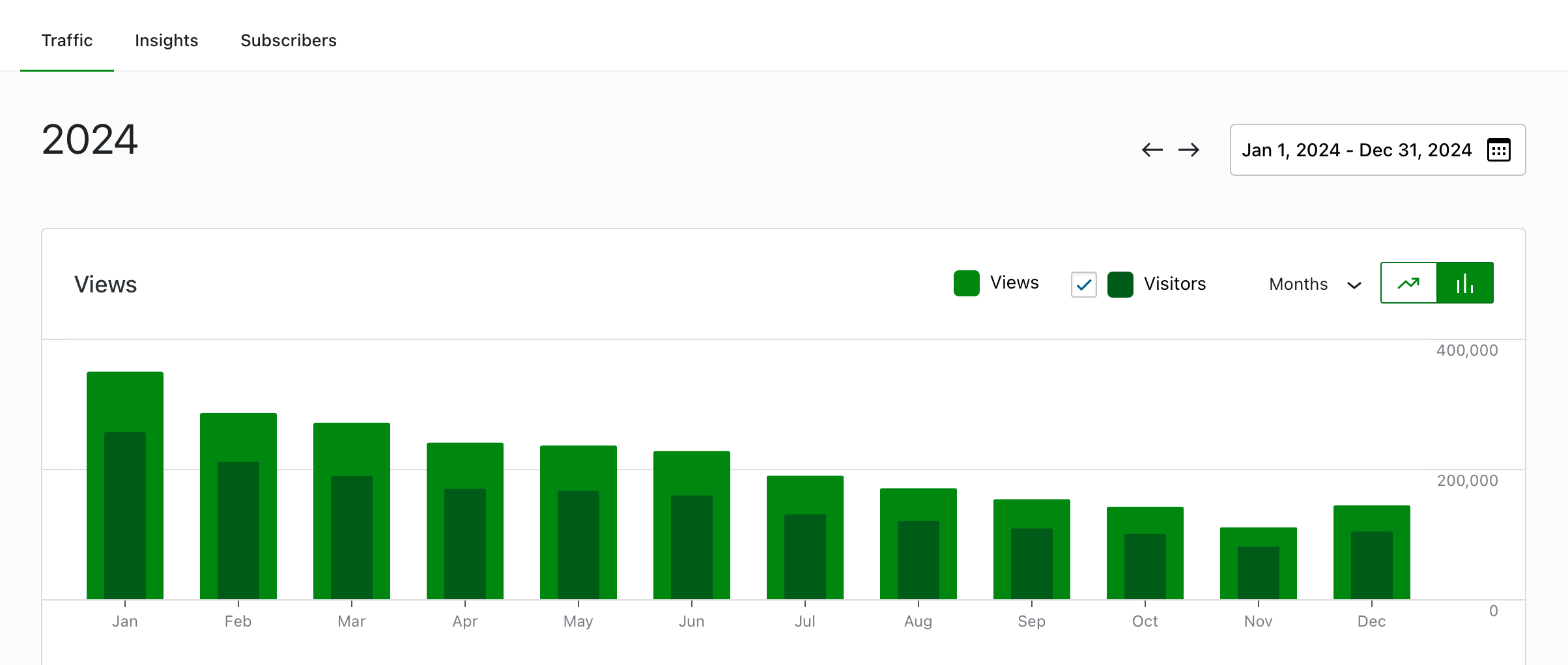The image size is (1568, 665).
Task: Uncheck the Visitors checkbox
Action: [x=1083, y=284]
